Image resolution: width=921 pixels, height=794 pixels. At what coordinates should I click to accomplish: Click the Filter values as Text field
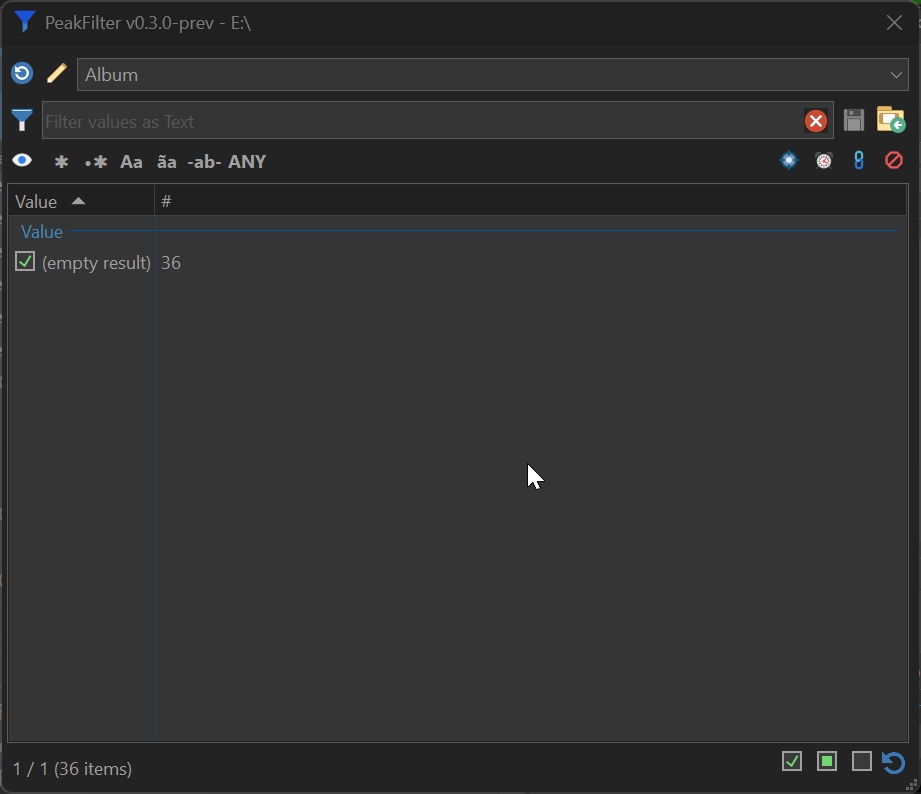[x=420, y=122]
